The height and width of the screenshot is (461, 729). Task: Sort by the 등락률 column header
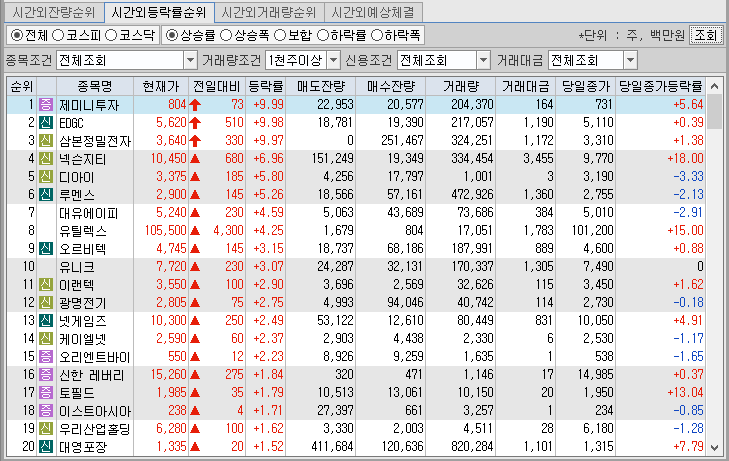pos(265,86)
